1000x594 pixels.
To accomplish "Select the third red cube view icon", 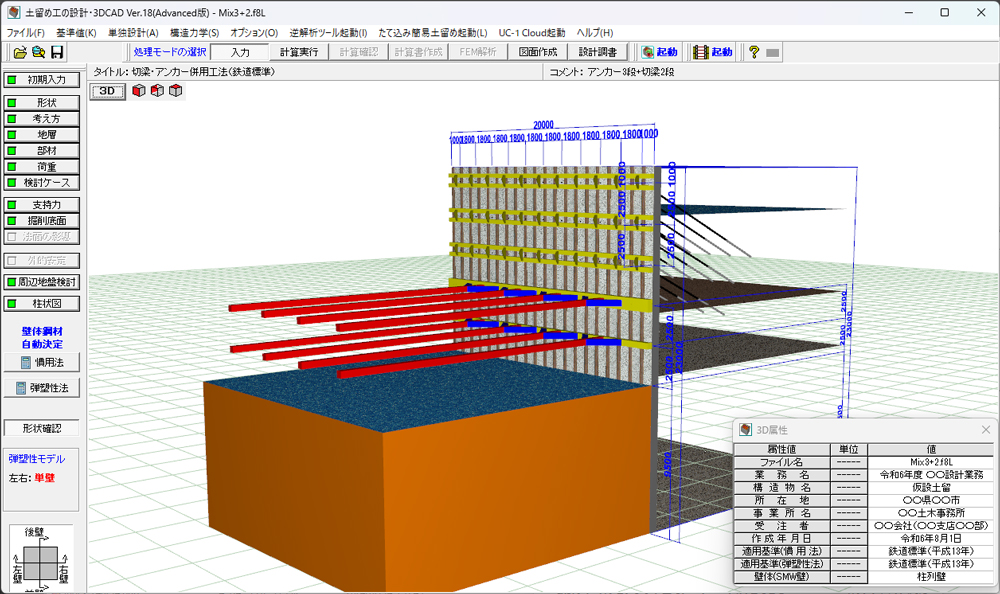I will point(175,91).
